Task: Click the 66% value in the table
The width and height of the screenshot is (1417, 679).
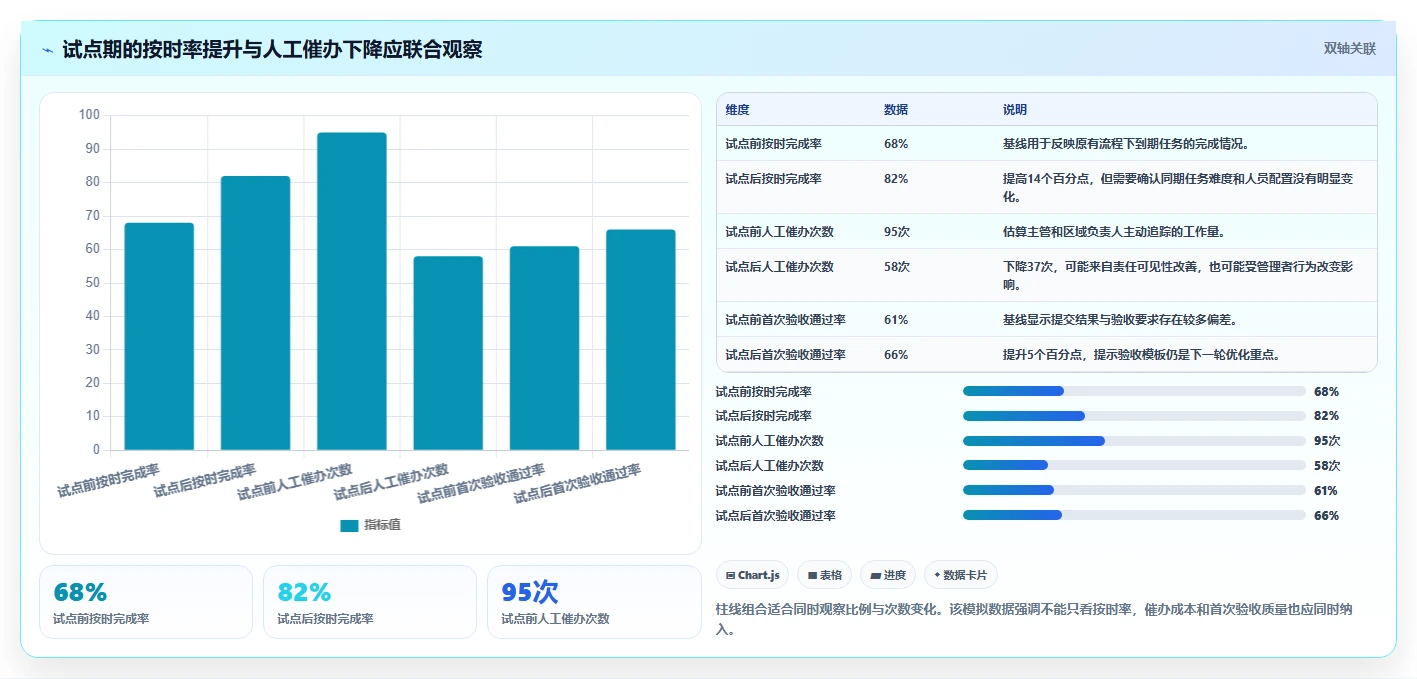Action: [896, 354]
